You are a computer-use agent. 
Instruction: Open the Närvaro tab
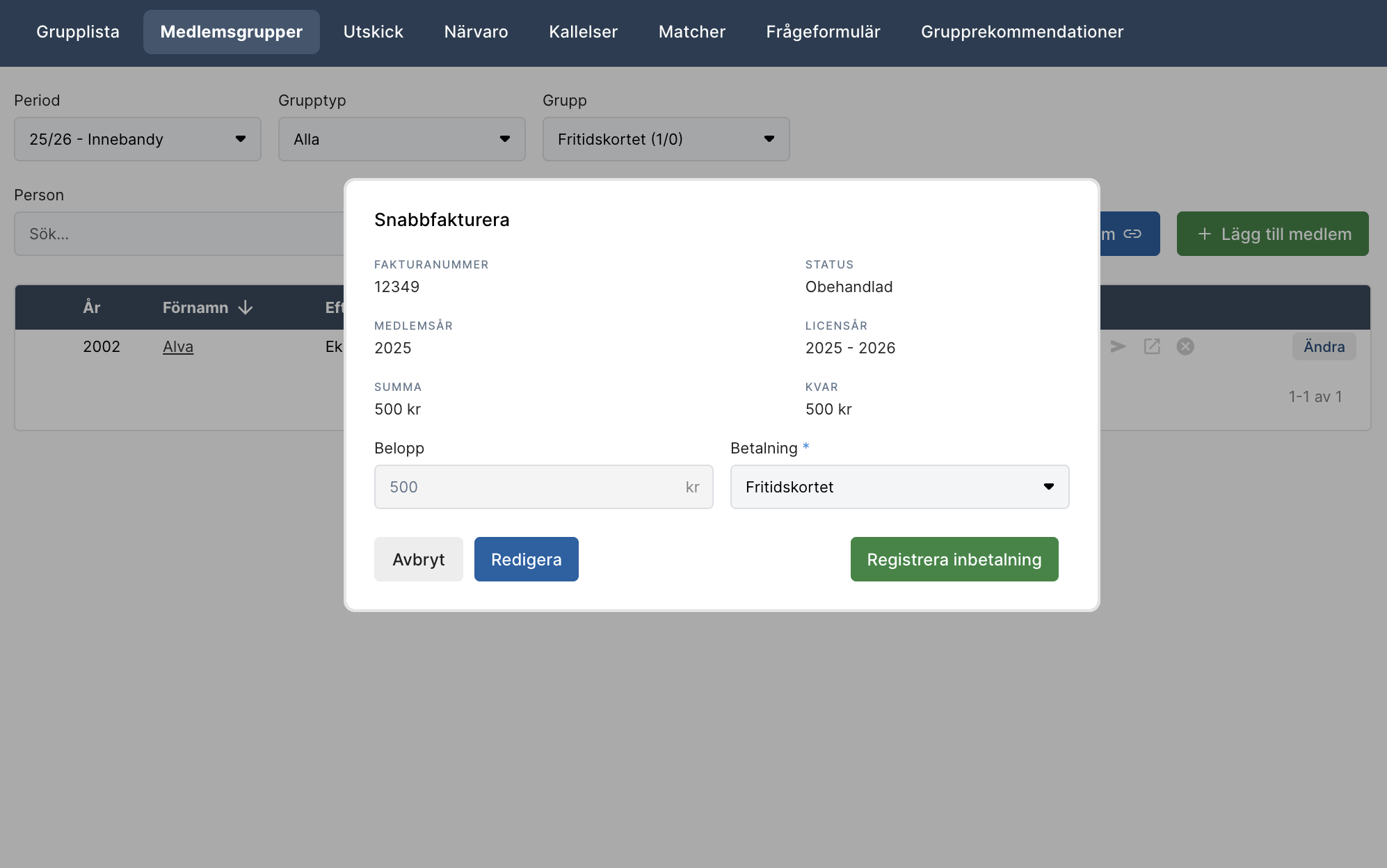[x=476, y=32]
